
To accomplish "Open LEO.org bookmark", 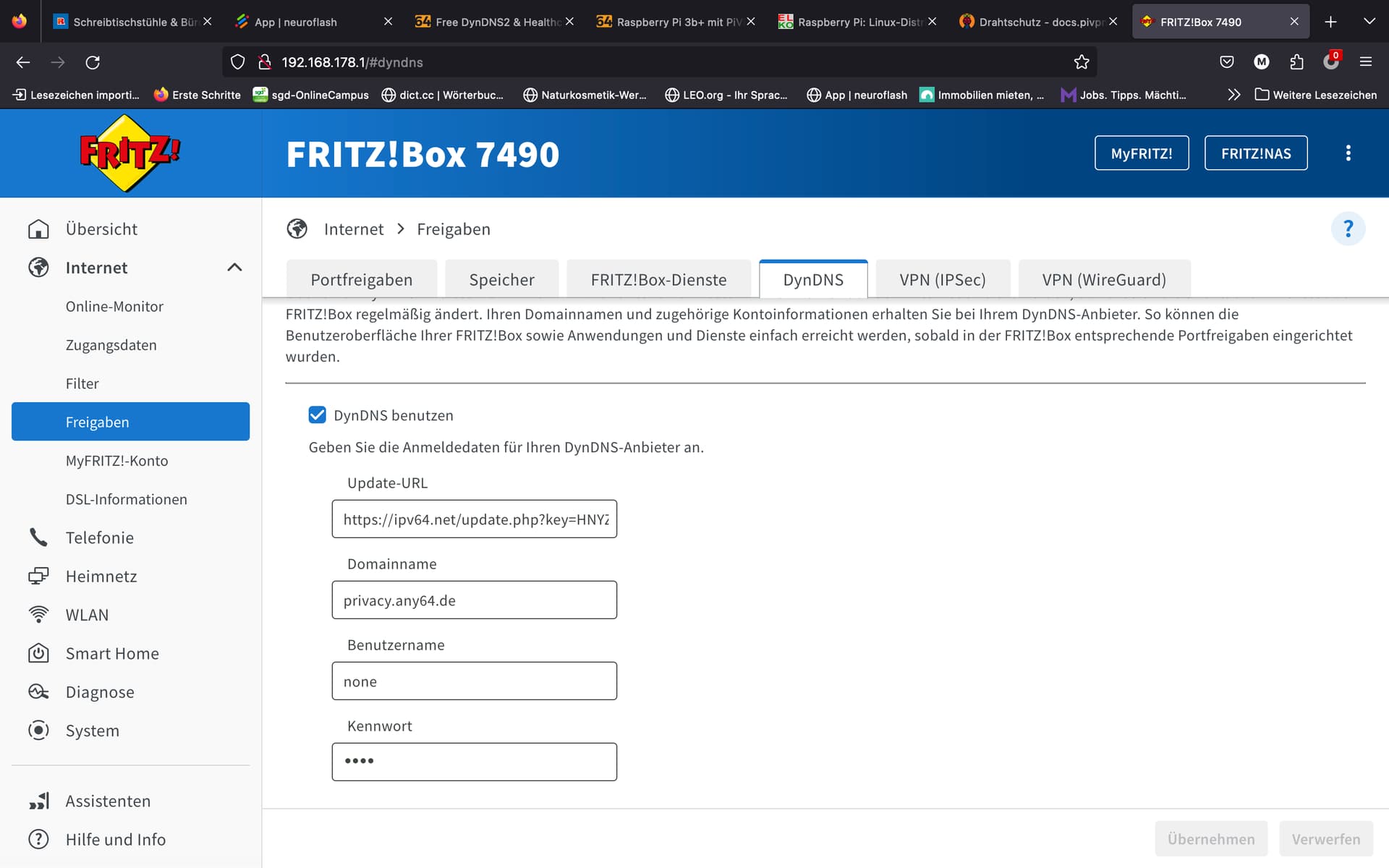I will [x=726, y=95].
